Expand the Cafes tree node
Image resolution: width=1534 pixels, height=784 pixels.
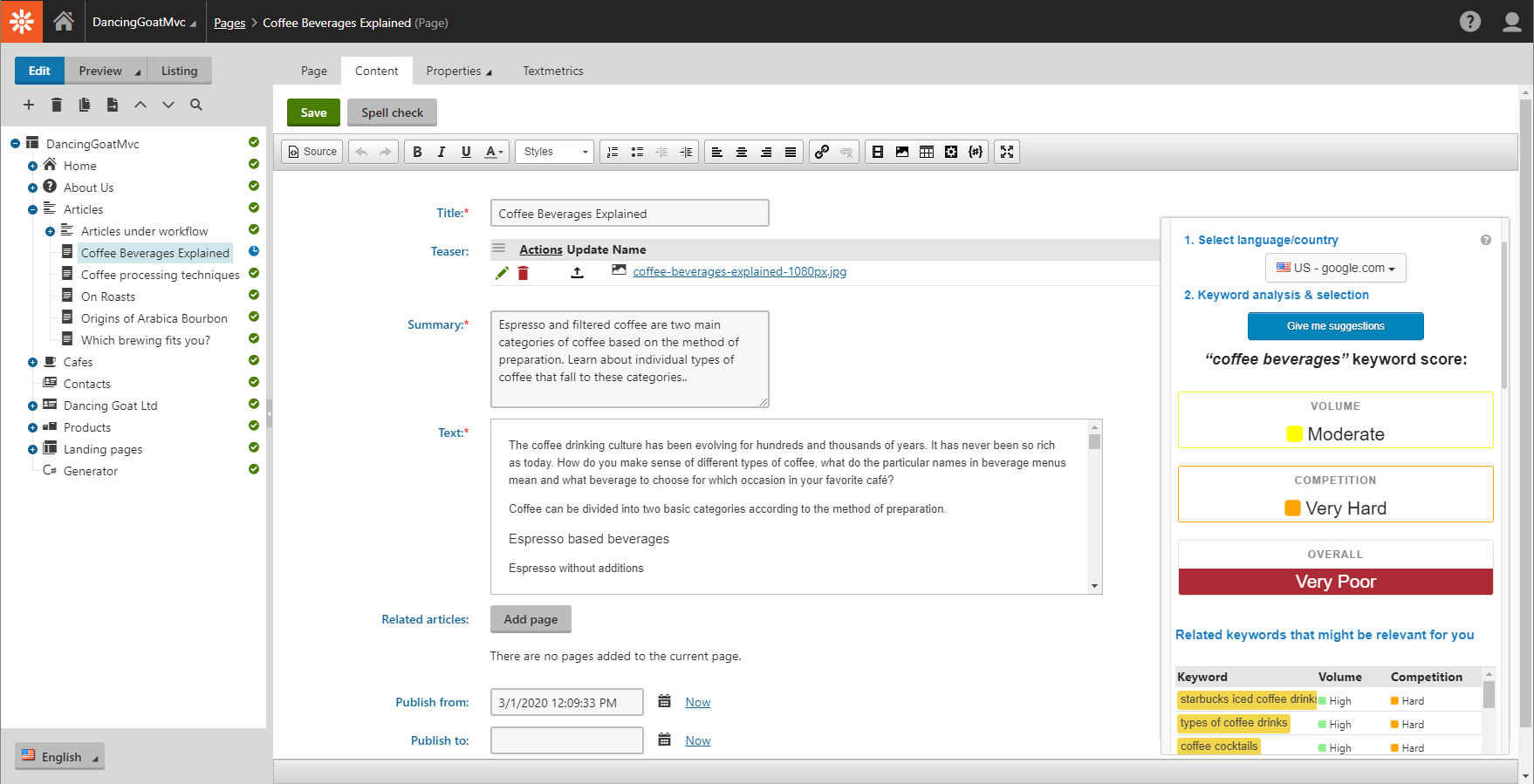point(32,362)
